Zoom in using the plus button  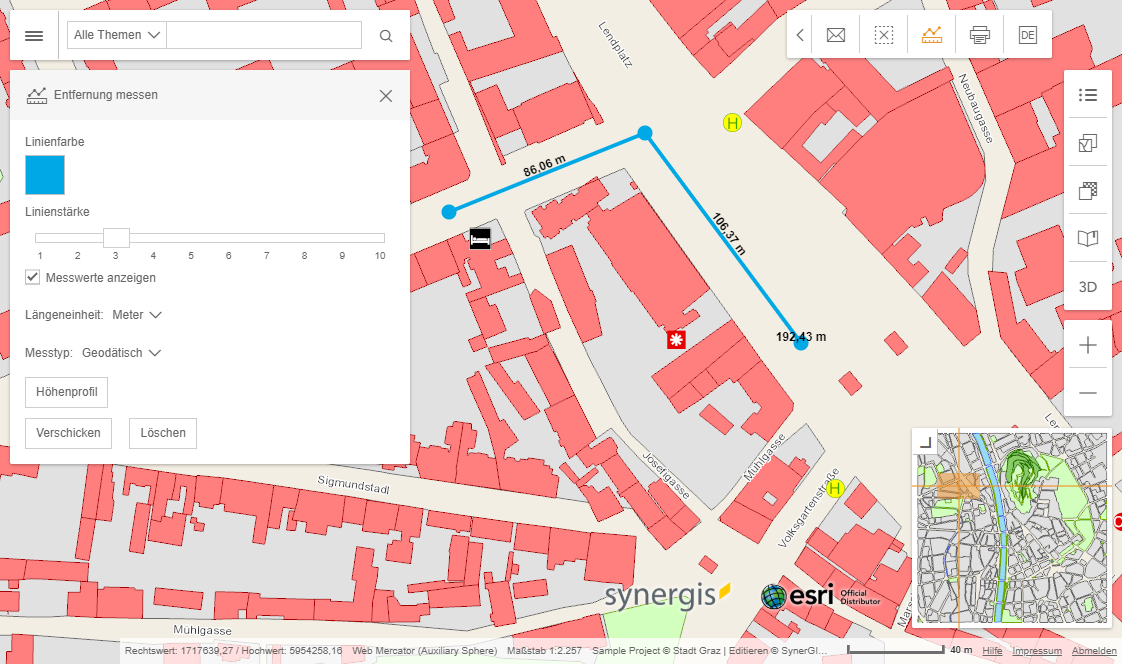tap(1087, 345)
